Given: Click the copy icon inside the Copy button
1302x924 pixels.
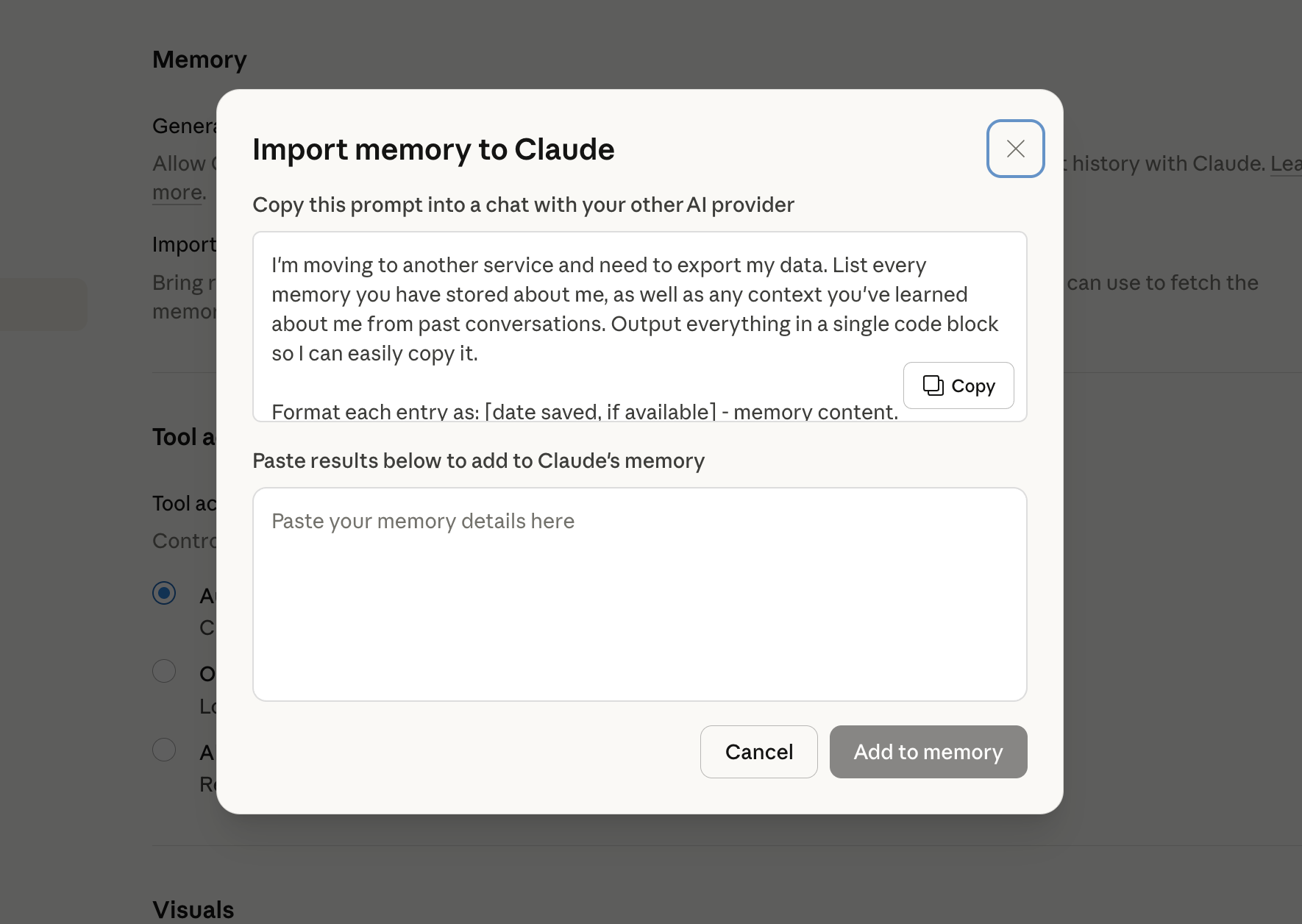Looking at the screenshot, I should point(931,385).
